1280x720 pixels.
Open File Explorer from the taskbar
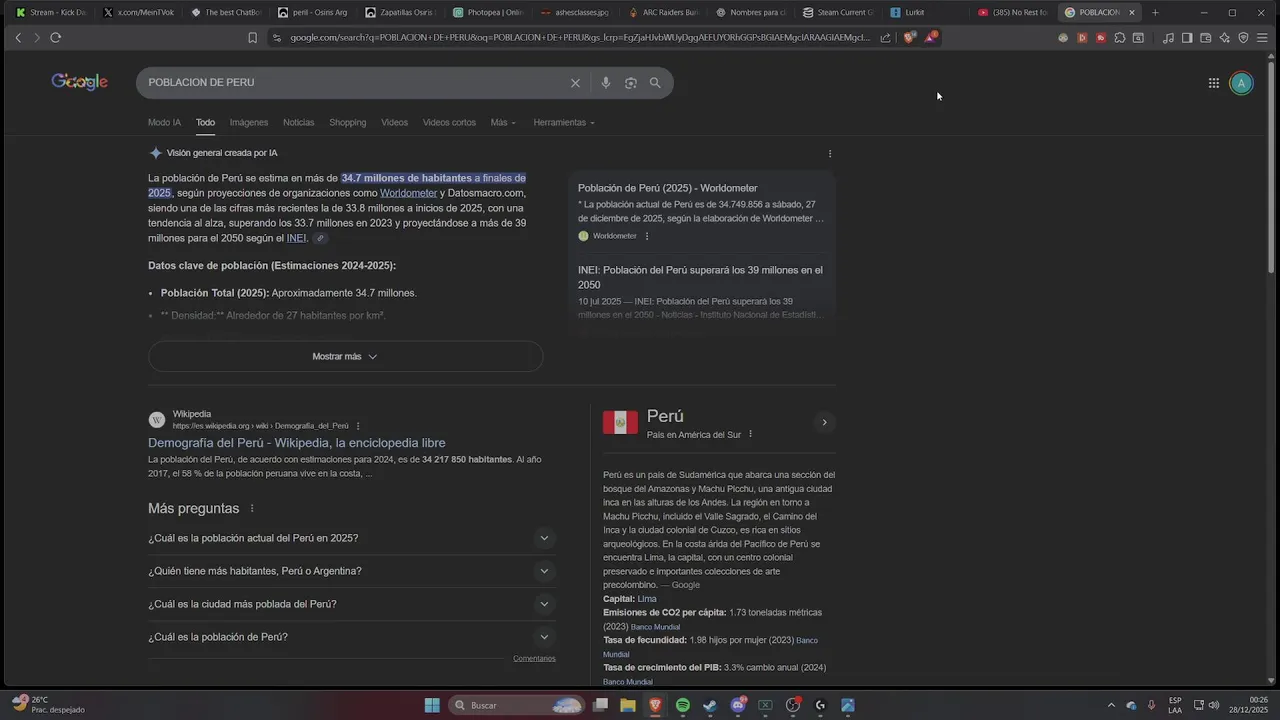click(628, 705)
